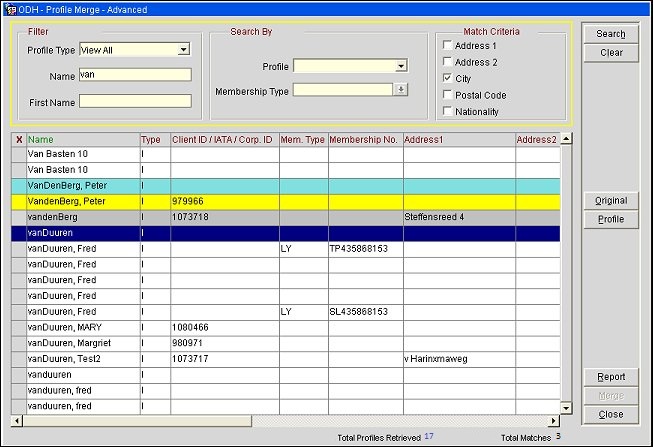Enable the Address 1 match criteria
The height and width of the screenshot is (447, 653).
click(447, 46)
